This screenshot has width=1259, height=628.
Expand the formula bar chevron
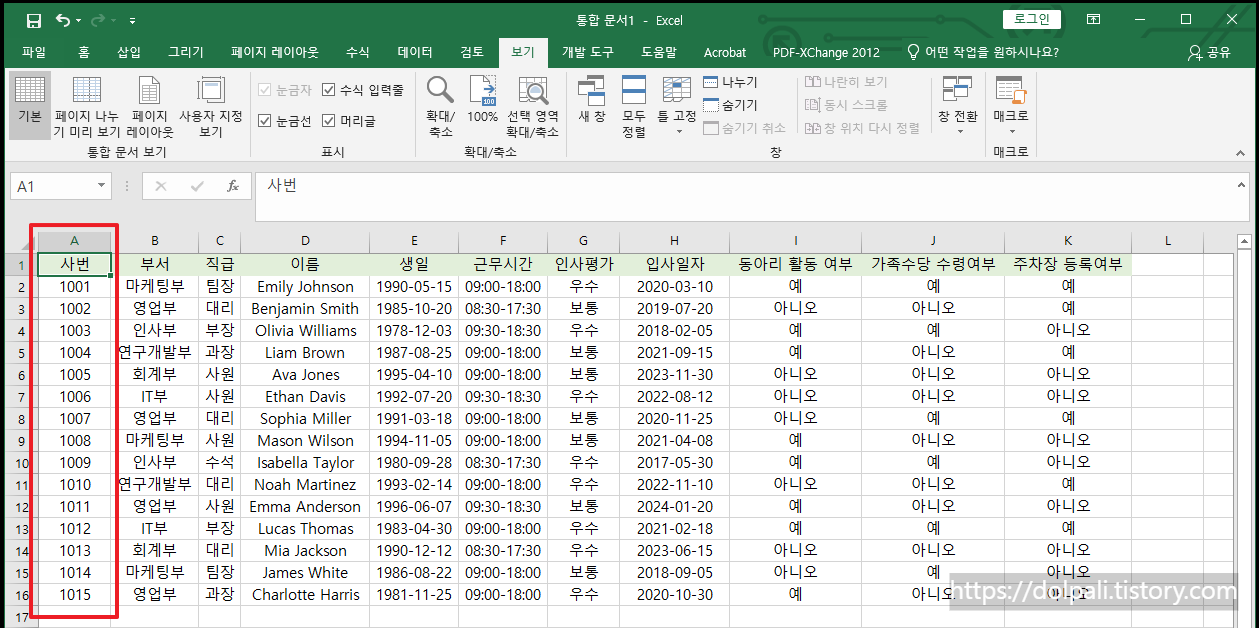1241,187
